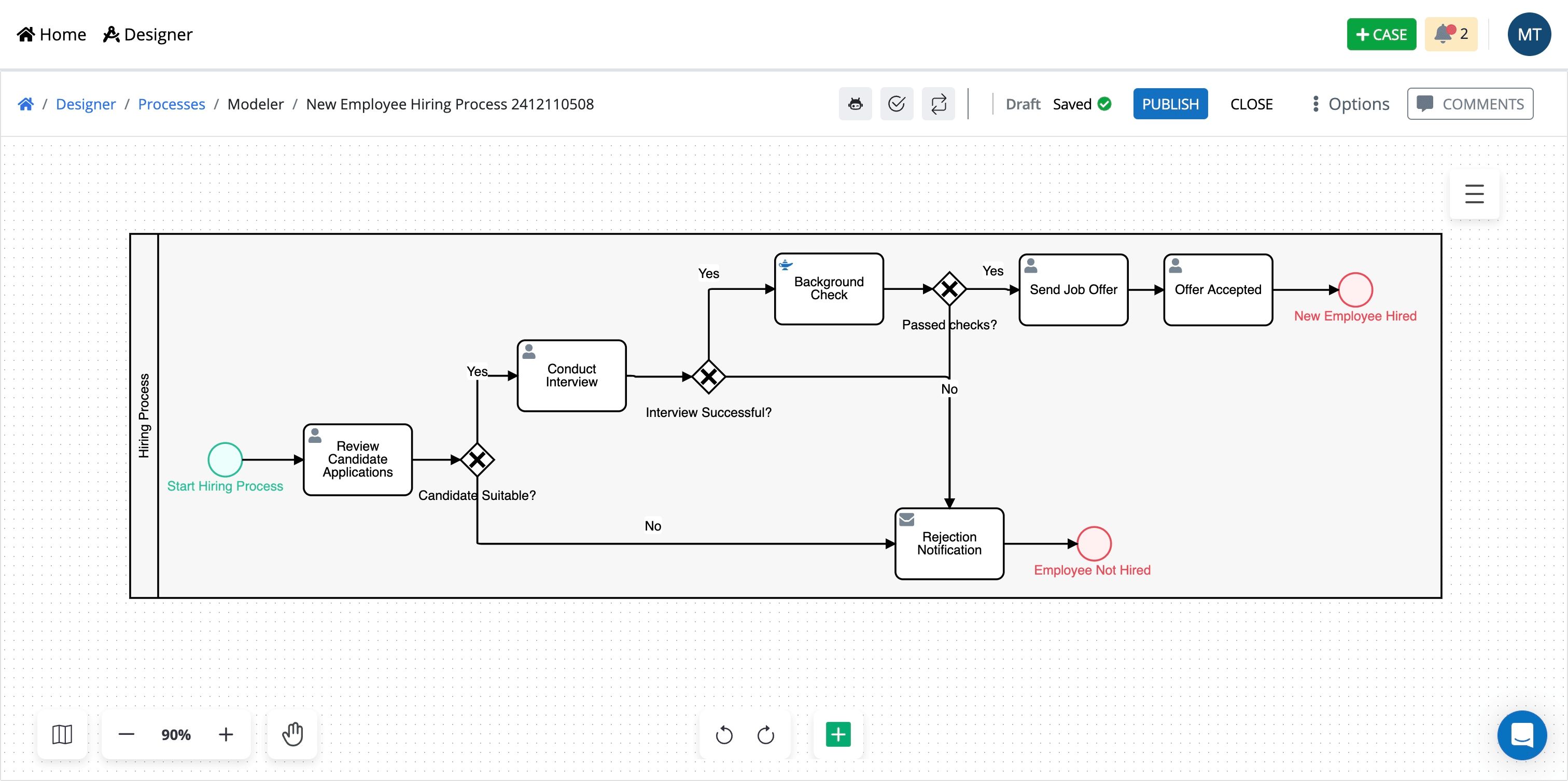Click the green add element button
Image resolution: width=1568 pixels, height=781 pixels.
pyautogui.click(x=838, y=734)
